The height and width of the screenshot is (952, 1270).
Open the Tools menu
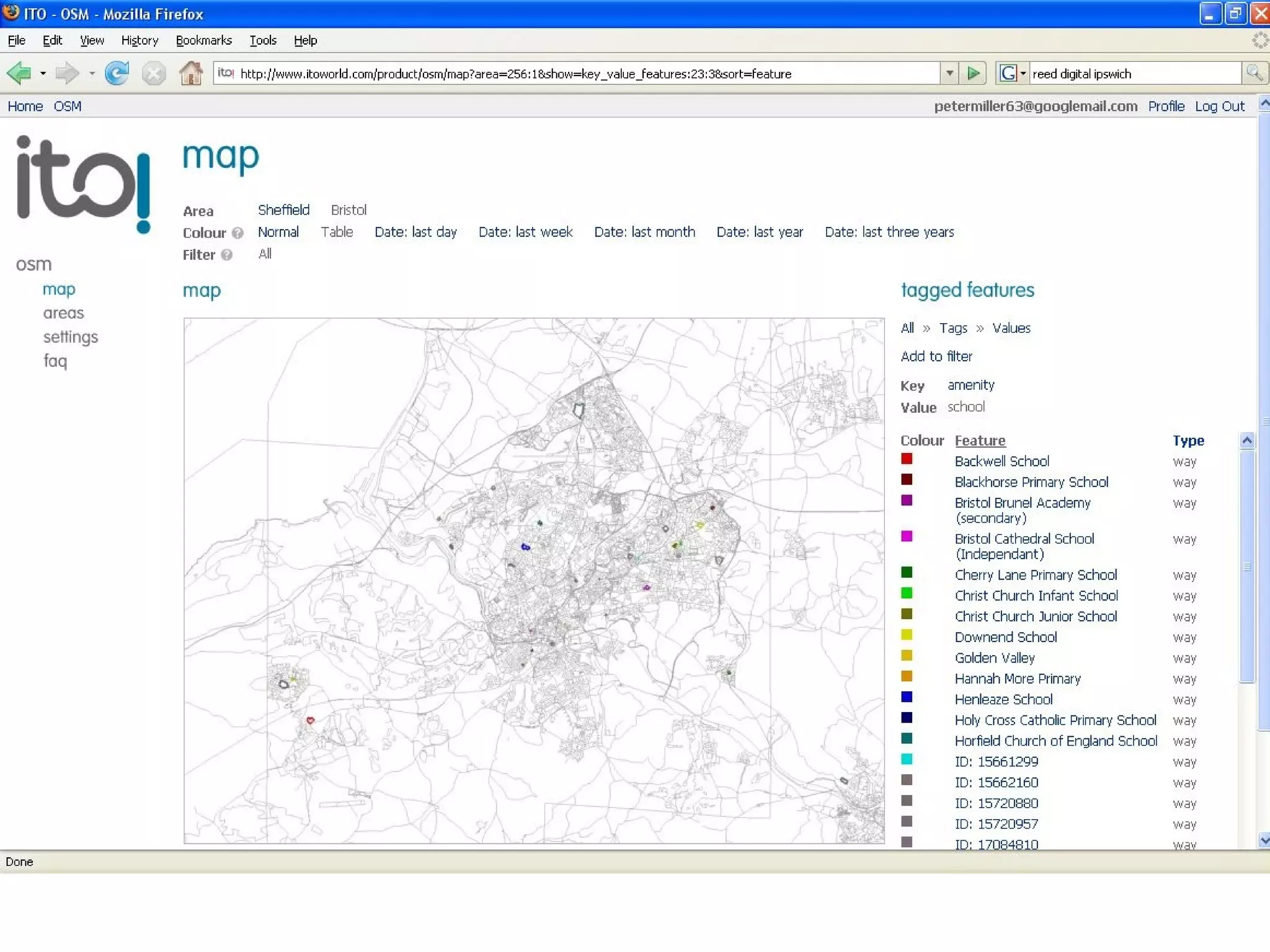coord(263,40)
